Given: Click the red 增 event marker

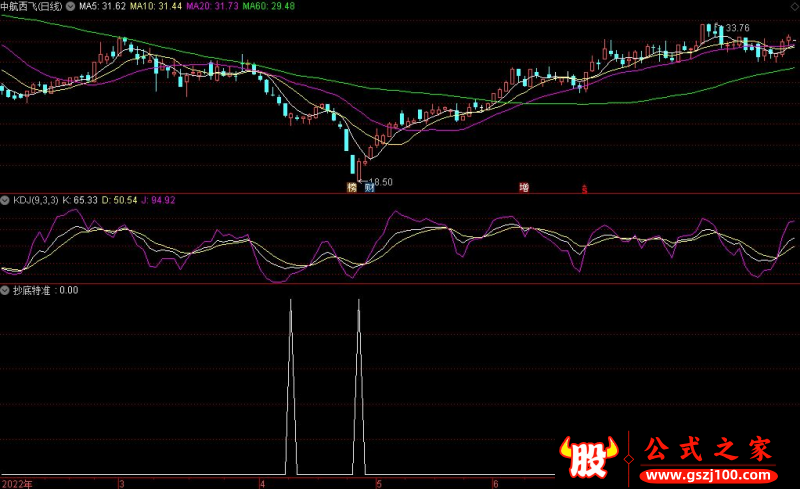Looking at the screenshot, I should (x=524, y=187).
